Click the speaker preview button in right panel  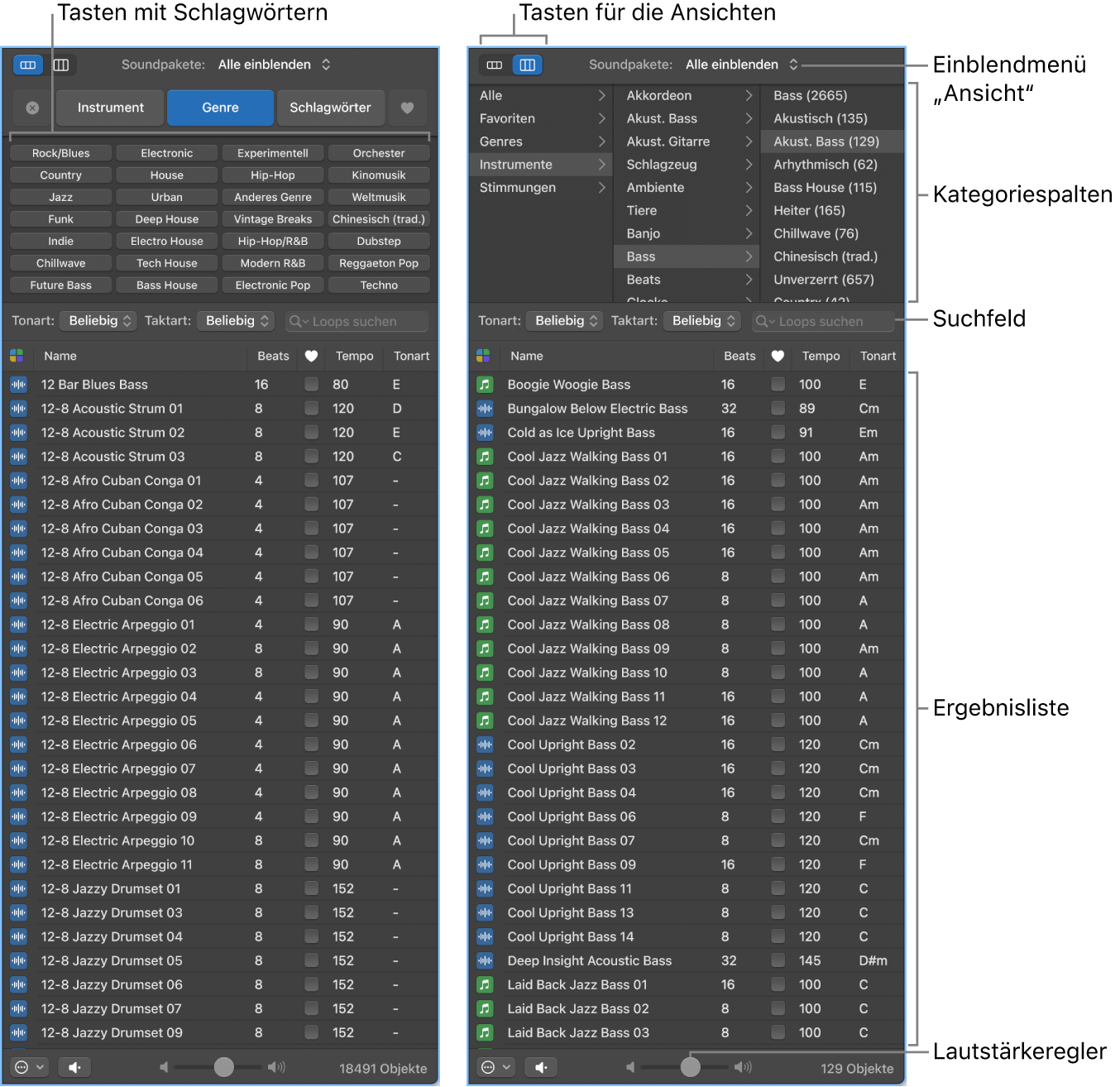[x=541, y=1067]
